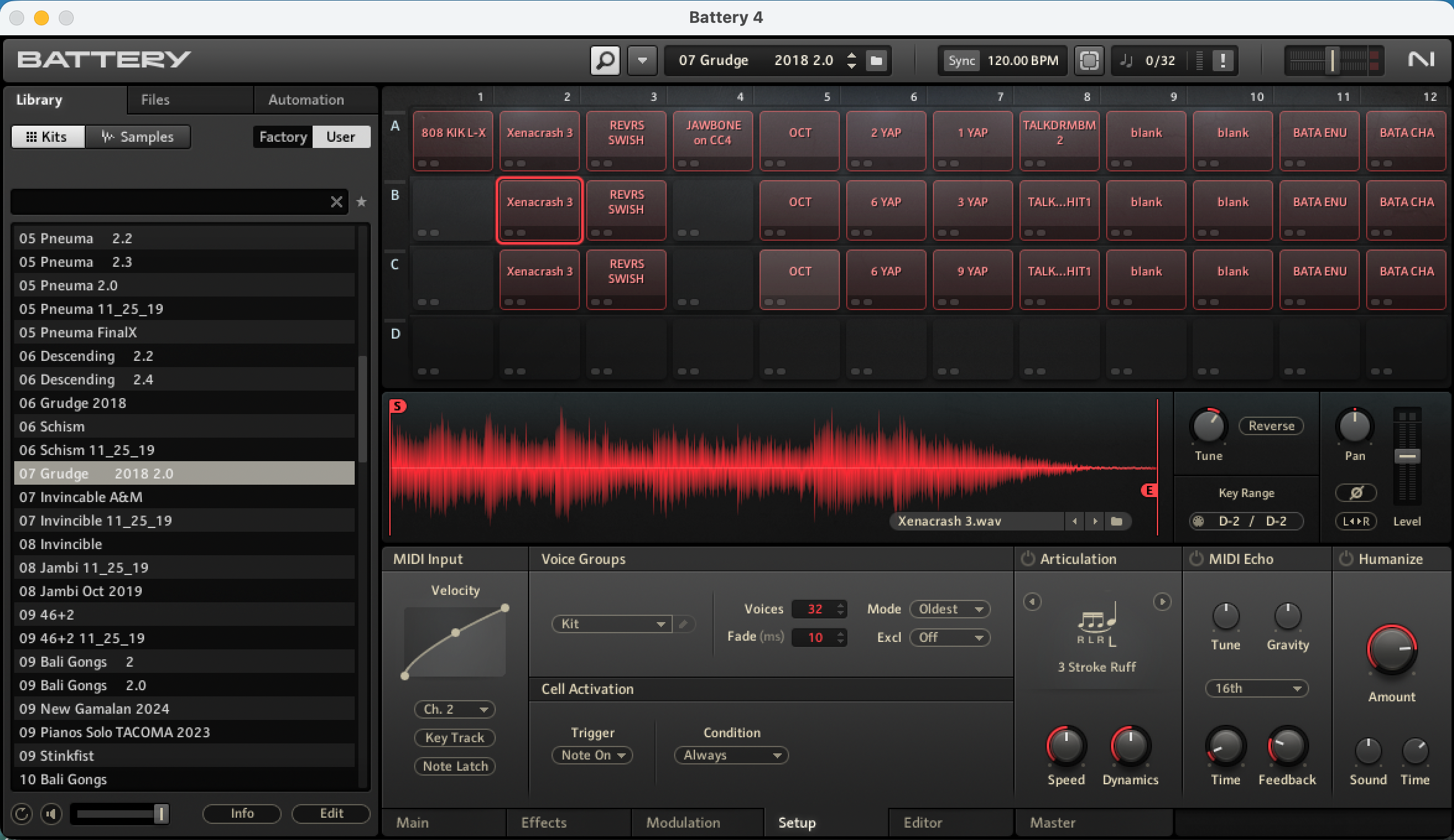Click the magnifier search icon in header
The height and width of the screenshot is (840, 1454).
[x=605, y=61]
